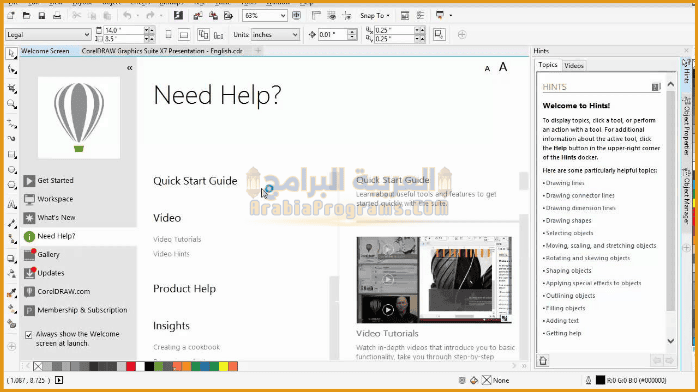
Task: Open the Topics tab in Hints
Action: click(x=548, y=65)
